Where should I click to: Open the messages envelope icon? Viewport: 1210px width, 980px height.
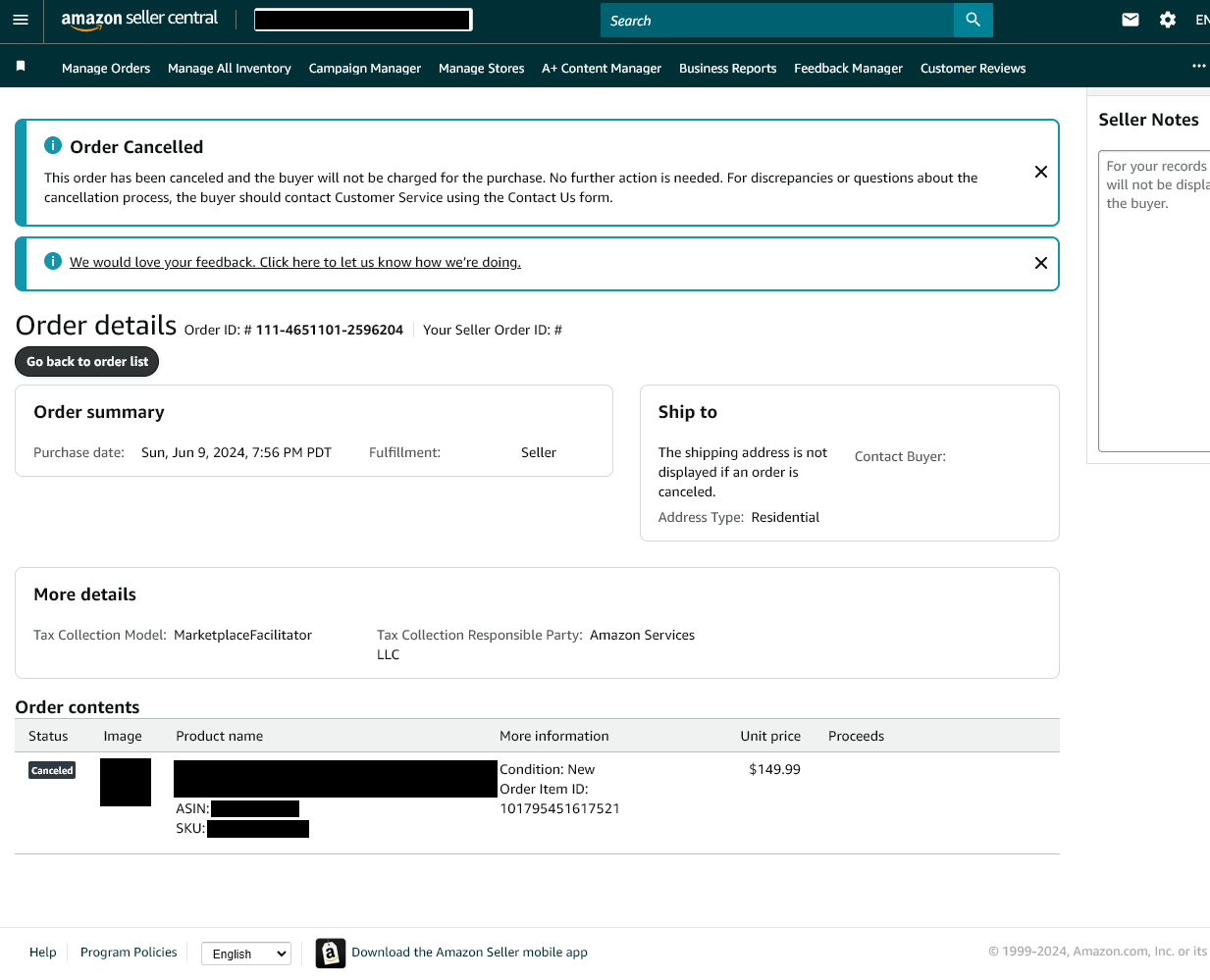click(x=1131, y=20)
